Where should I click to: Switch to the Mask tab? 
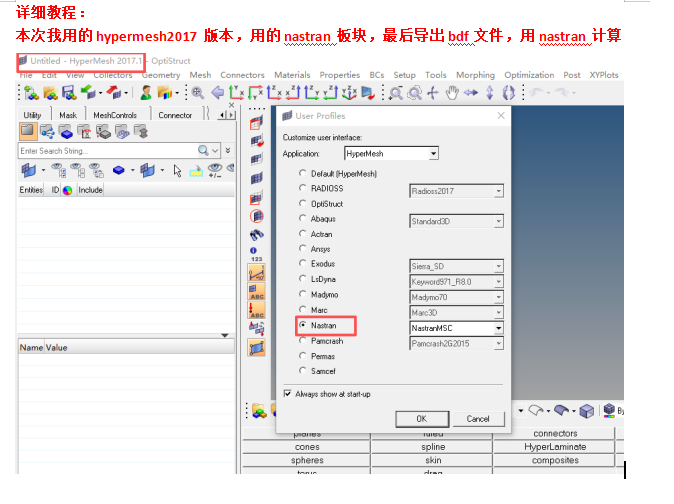coord(68,115)
